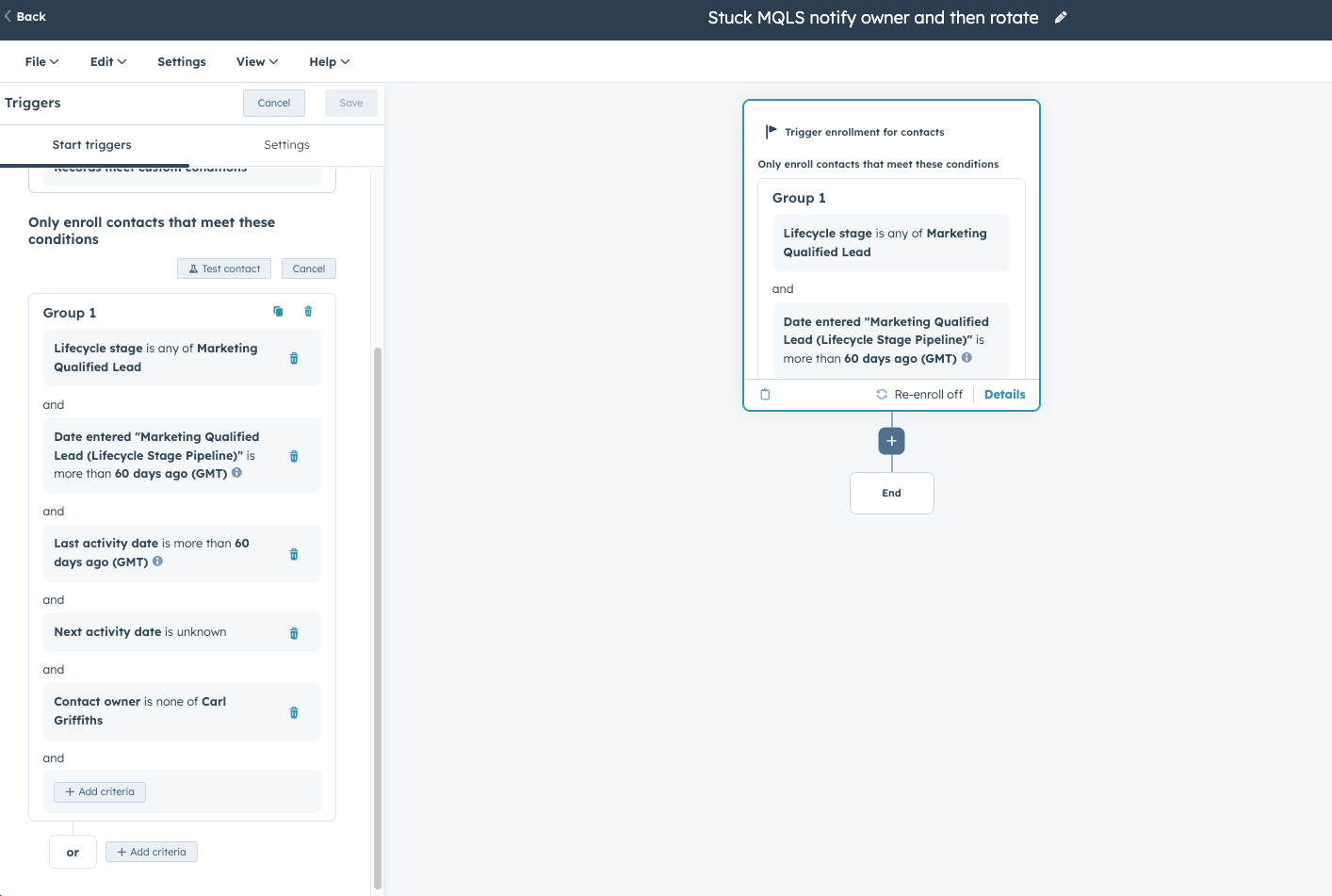Screen dimensions: 1332x896
Task: Click the triggers panel vertical scrollbar
Action: coord(378,612)
